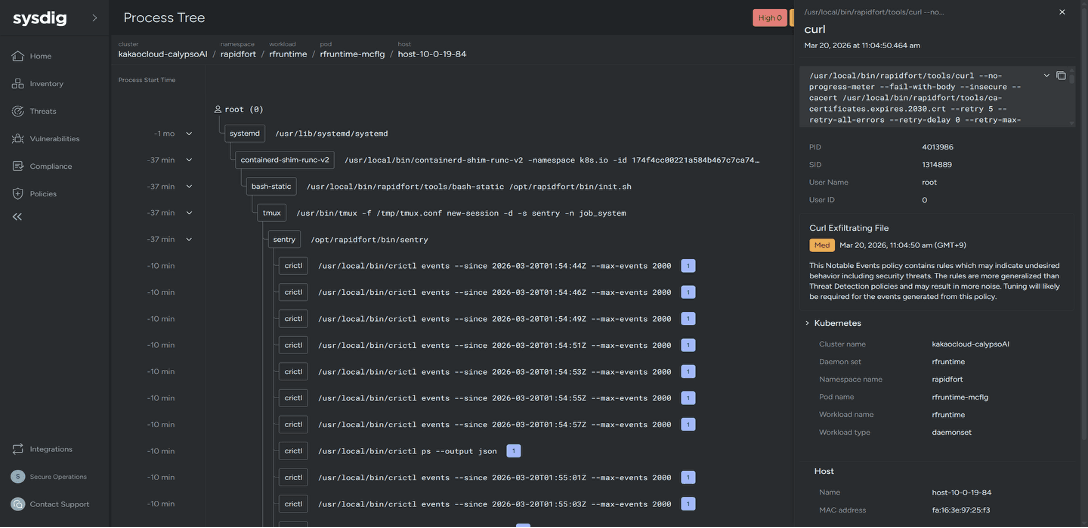
Task: Open Policies from the sidebar
Action: (43, 194)
